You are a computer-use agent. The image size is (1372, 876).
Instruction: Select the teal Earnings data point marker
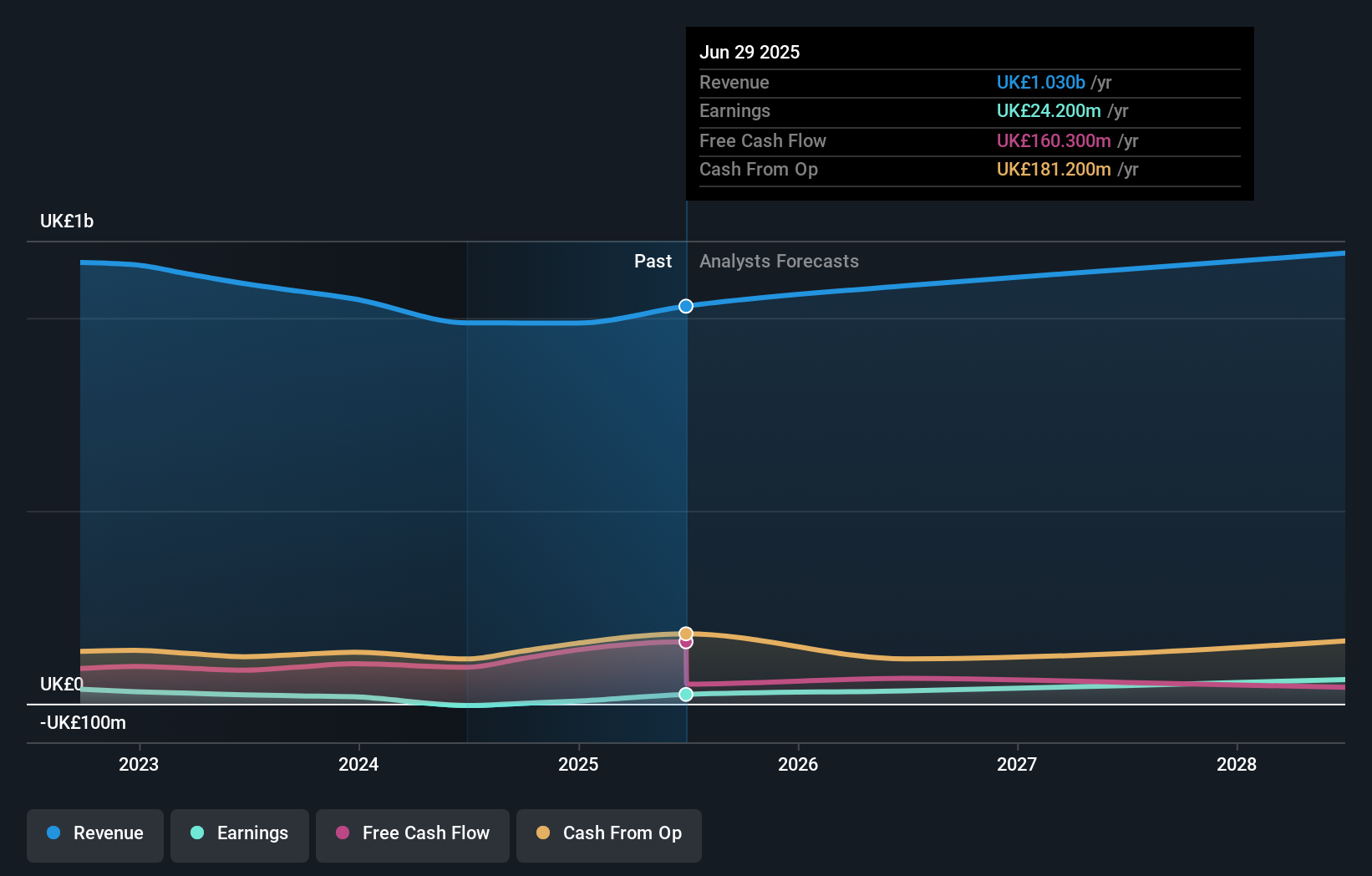point(686,694)
